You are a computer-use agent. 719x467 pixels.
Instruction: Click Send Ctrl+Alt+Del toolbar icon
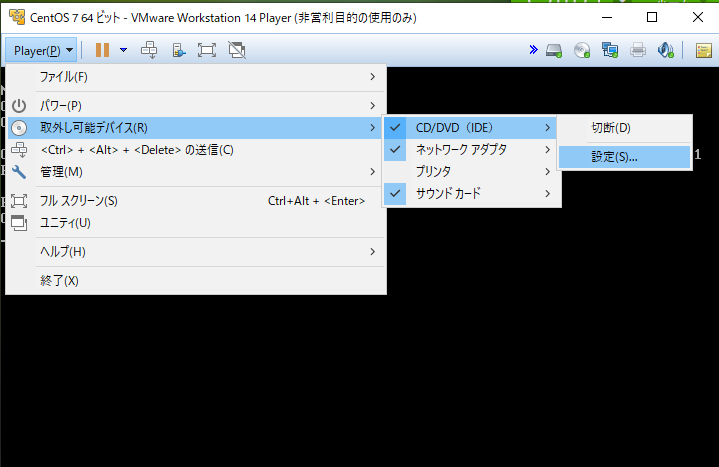pos(149,50)
